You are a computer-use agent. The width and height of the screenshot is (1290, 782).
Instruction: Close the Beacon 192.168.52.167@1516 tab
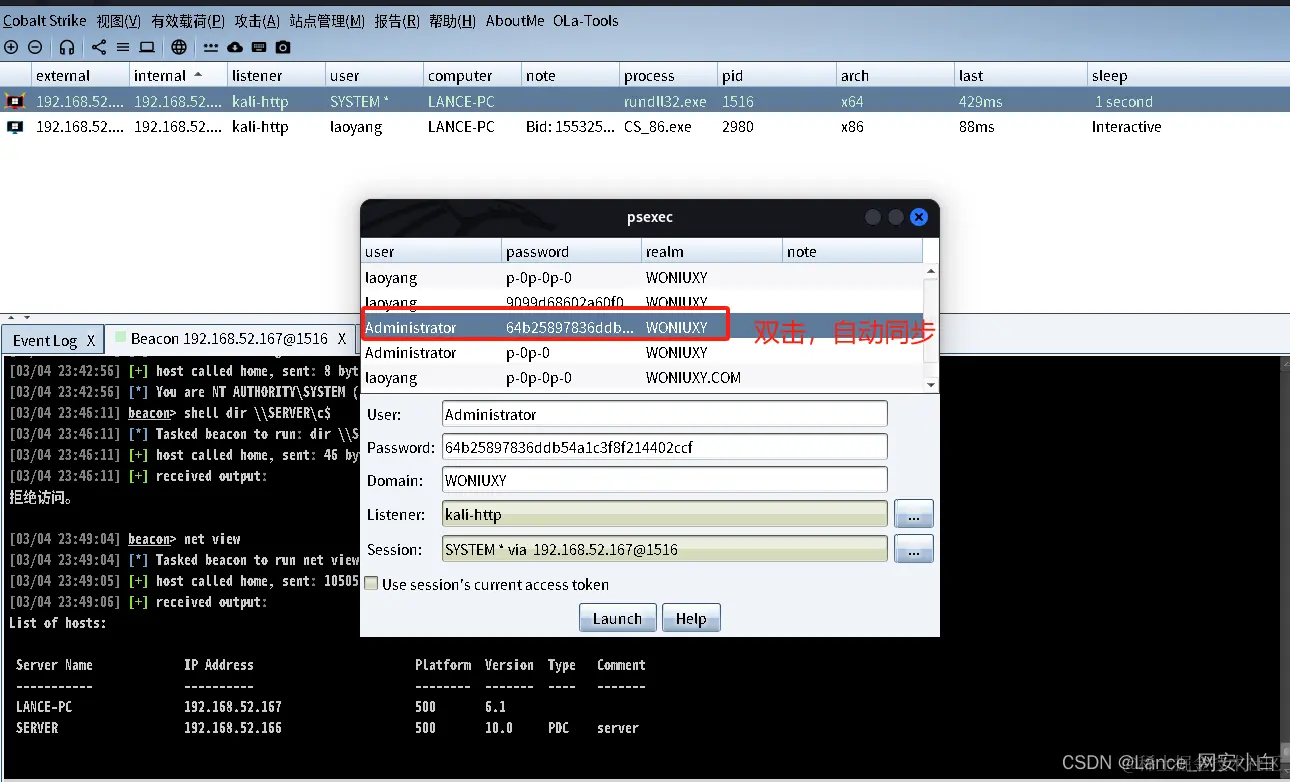tap(341, 339)
